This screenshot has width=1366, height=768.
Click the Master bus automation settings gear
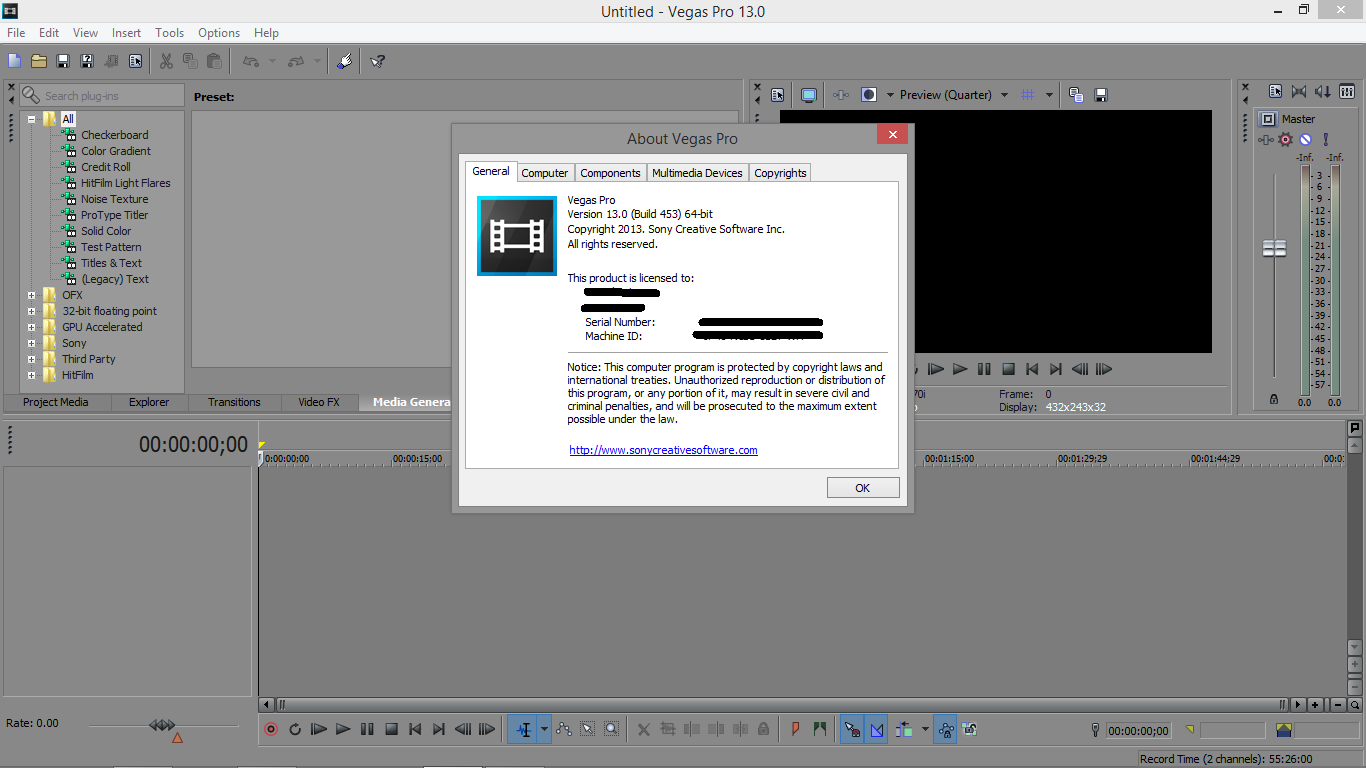pyautogui.click(x=1285, y=139)
